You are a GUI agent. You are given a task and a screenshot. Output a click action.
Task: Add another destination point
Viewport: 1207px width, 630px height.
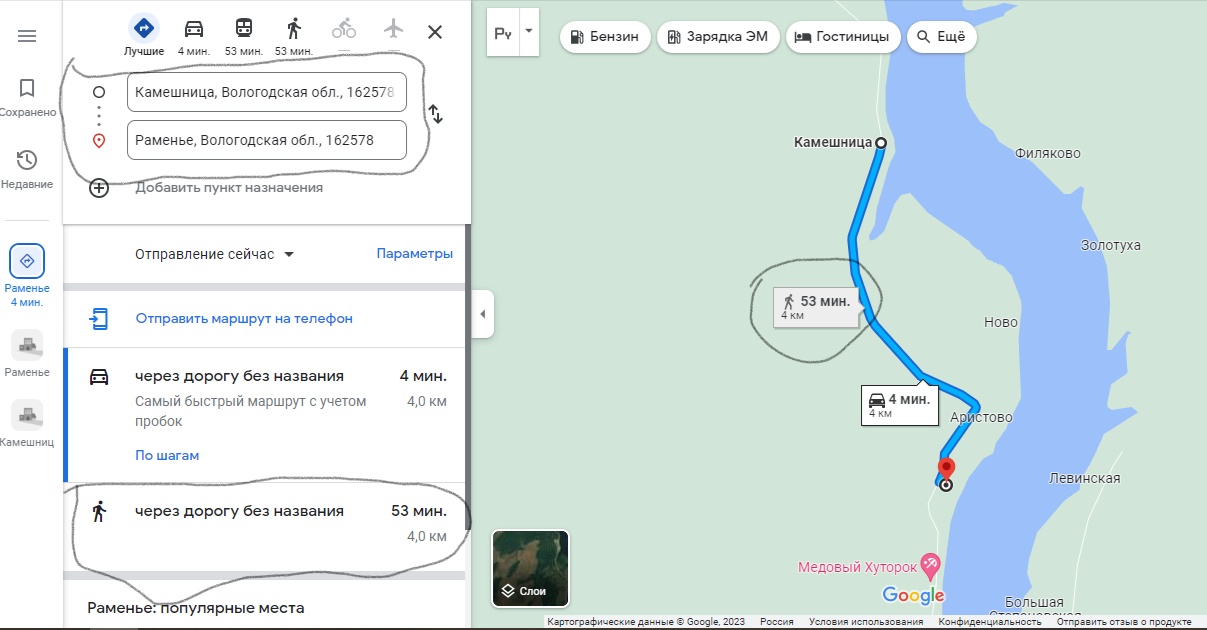pyautogui.click(x=228, y=188)
